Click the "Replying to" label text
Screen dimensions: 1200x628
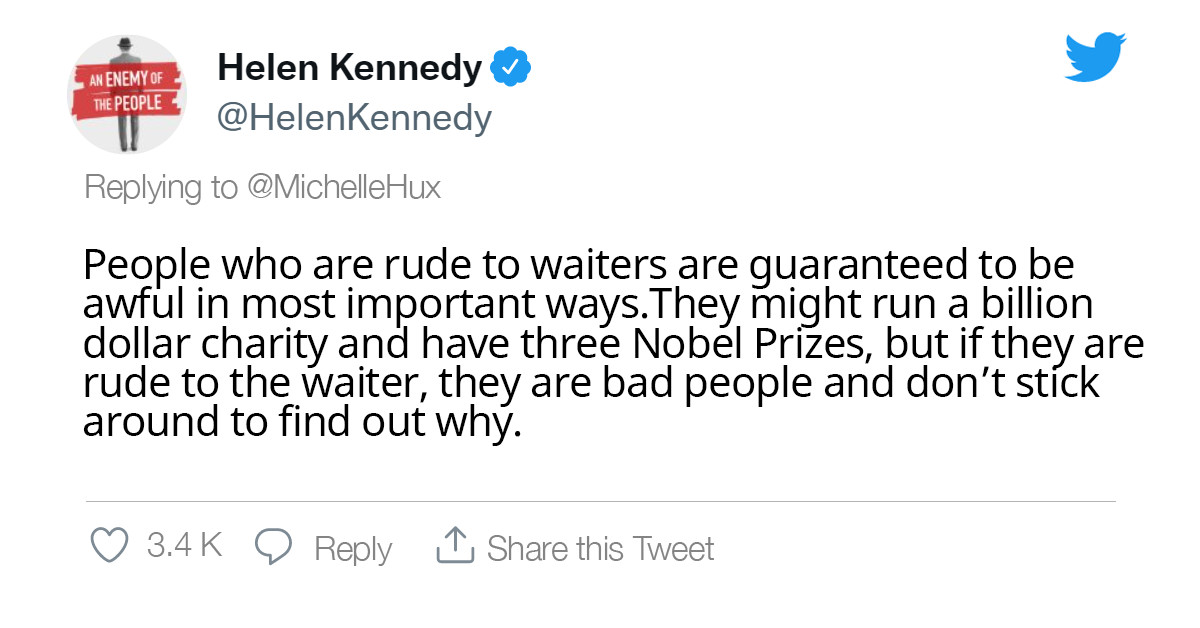(x=161, y=187)
